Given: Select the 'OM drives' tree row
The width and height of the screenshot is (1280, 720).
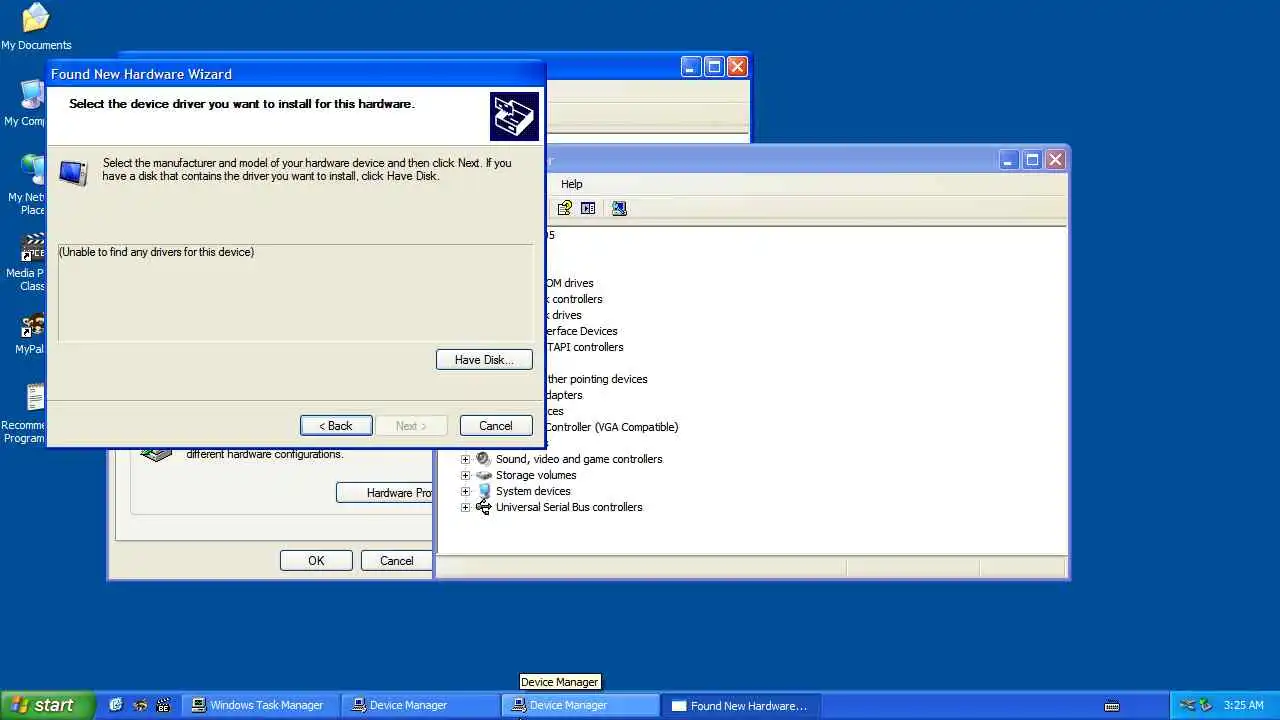Looking at the screenshot, I should (x=569, y=283).
